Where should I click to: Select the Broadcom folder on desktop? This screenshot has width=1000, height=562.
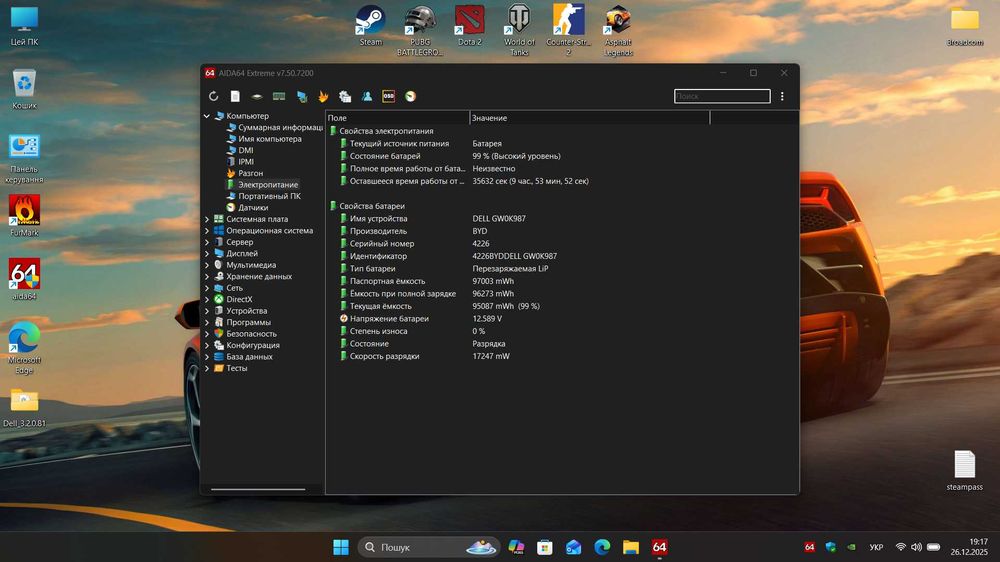point(964,27)
